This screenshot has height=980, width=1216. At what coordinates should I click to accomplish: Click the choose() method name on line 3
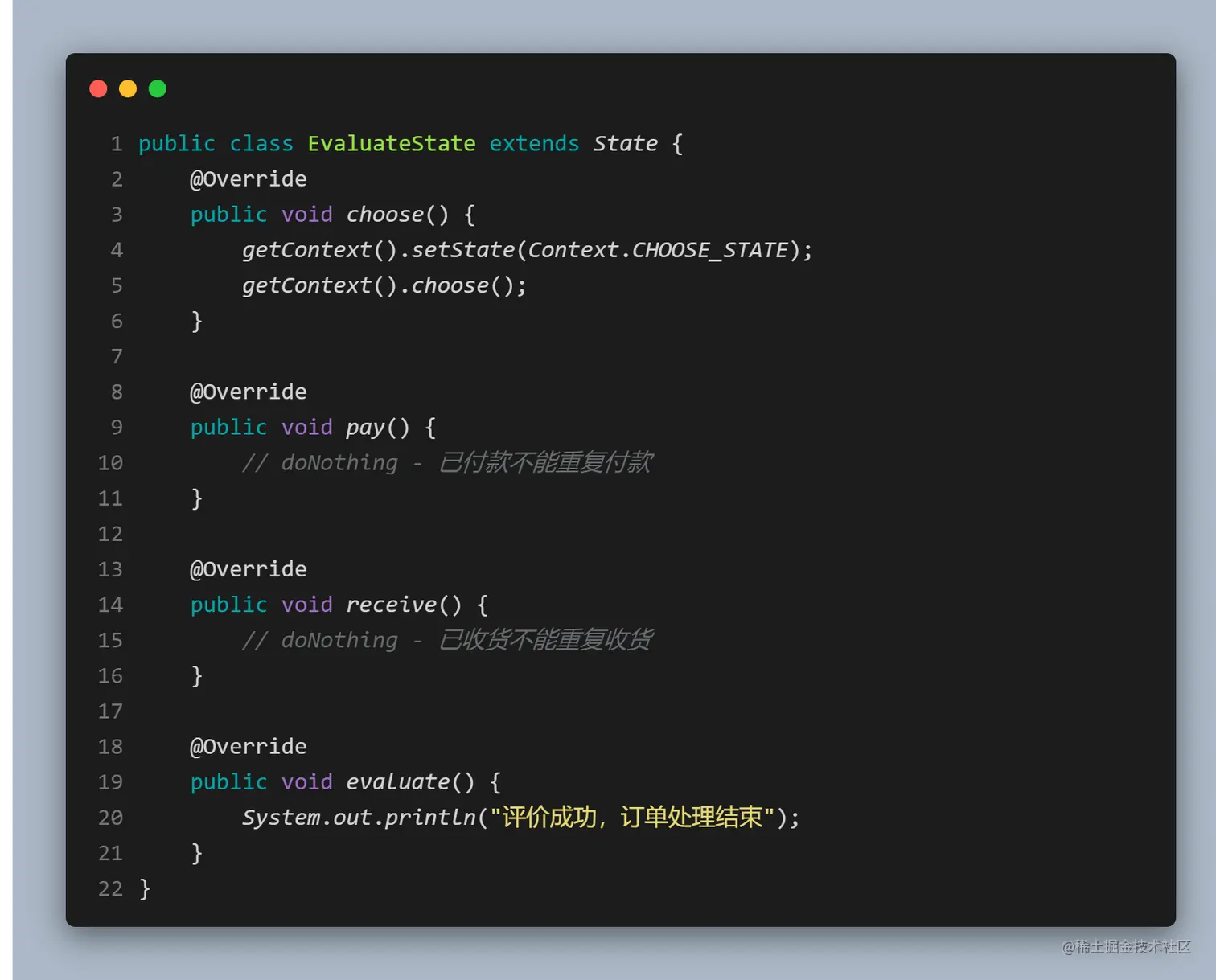point(398,215)
